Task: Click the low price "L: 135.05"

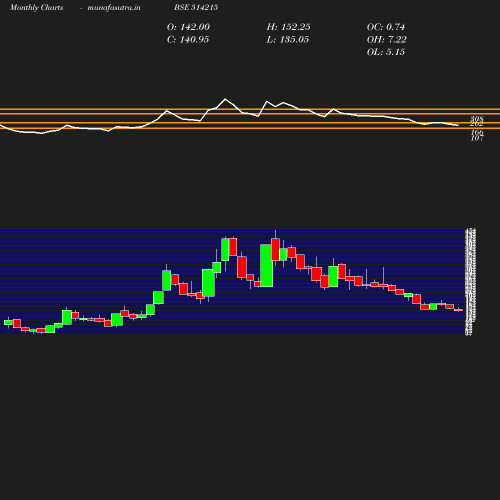Action: pyautogui.click(x=288, y=40)
